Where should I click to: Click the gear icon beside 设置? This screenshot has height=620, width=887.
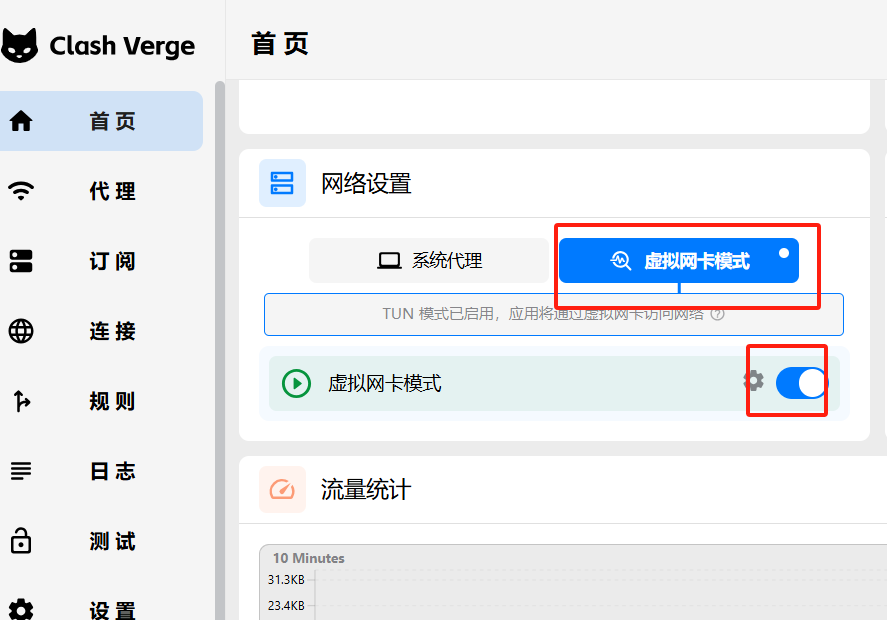(21, 610)
